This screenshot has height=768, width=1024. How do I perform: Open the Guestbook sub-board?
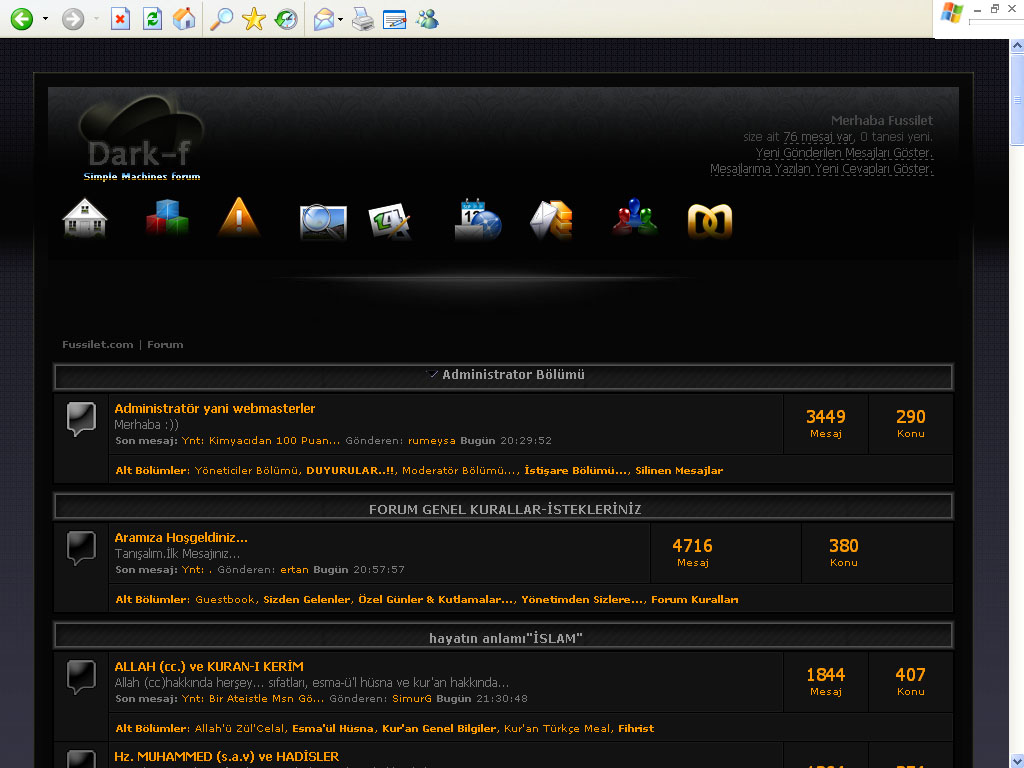(225, 600)
